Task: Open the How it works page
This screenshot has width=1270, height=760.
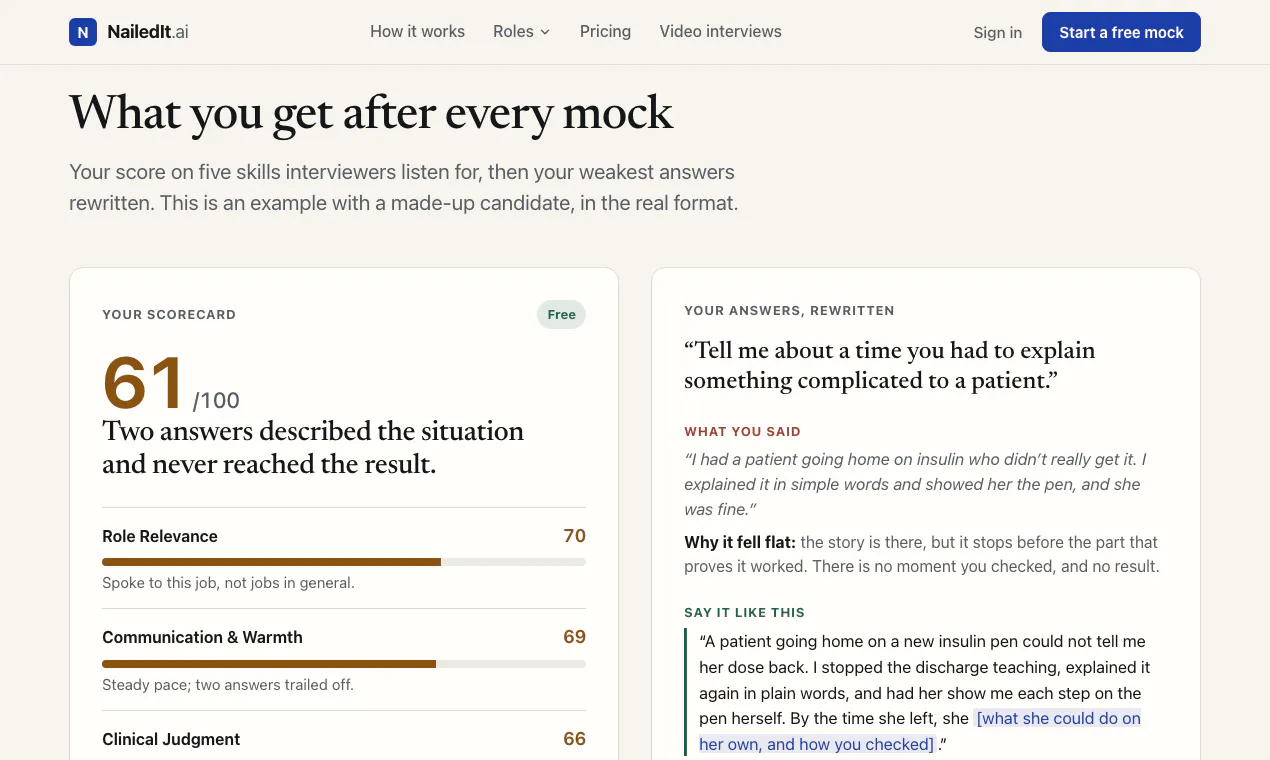Action: [x=417, y=32]
